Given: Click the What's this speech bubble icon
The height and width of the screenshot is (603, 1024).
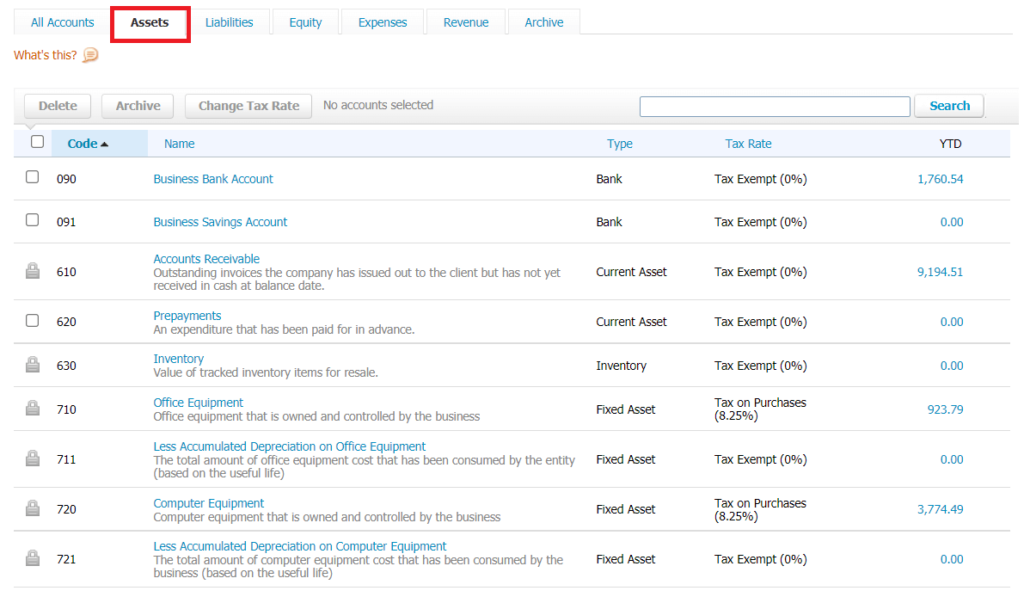Looking at the screenshot, I should 90,55.
